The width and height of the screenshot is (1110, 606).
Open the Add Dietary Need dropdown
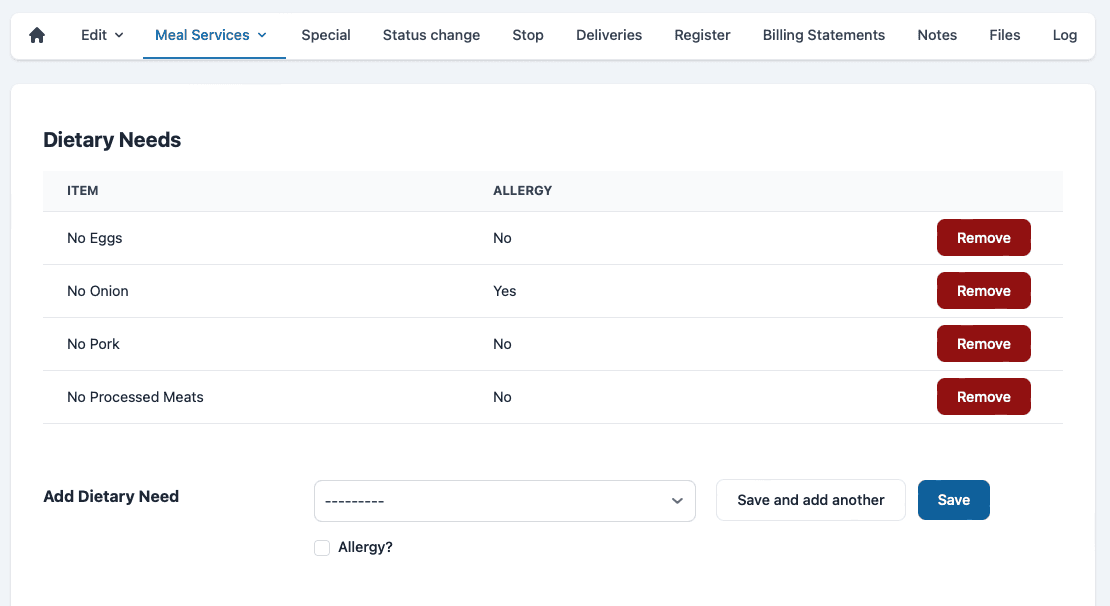pos(504,500)
